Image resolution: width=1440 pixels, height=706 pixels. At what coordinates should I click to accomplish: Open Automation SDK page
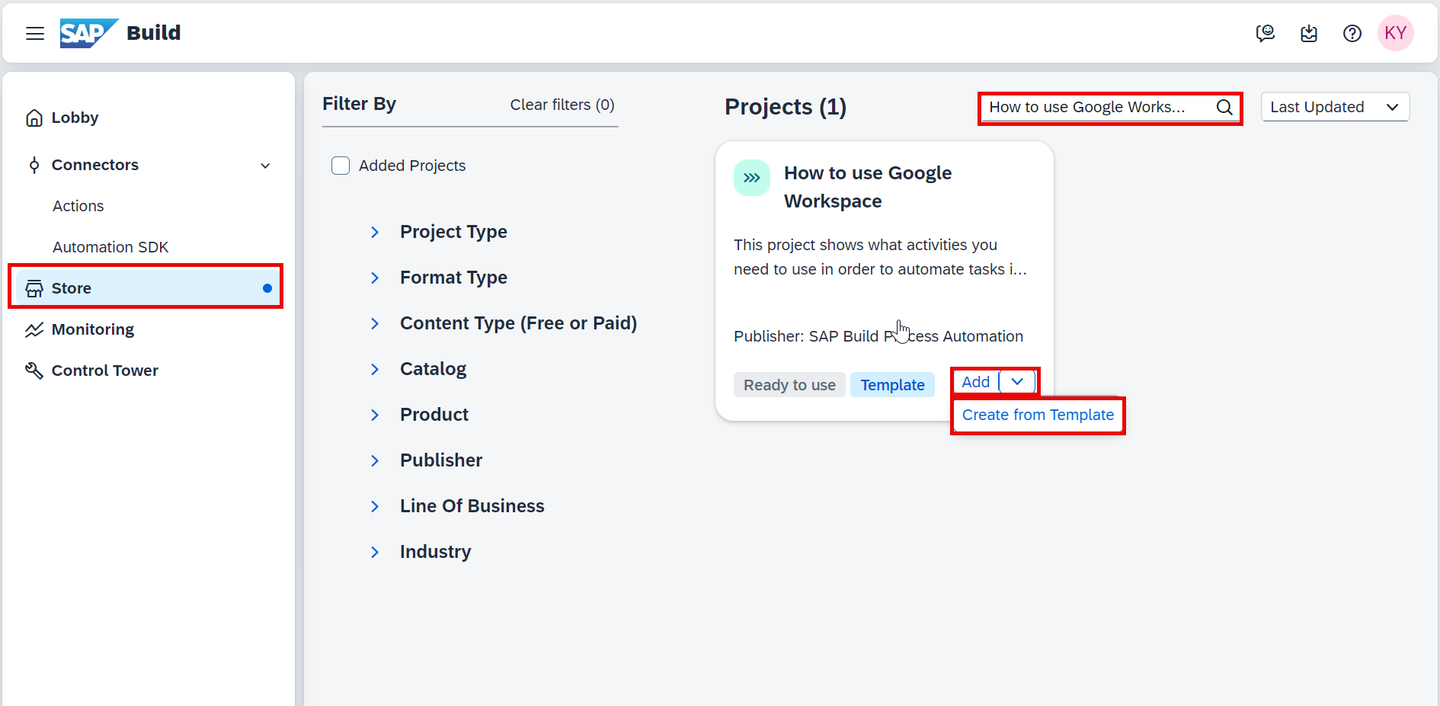point(110,247)
